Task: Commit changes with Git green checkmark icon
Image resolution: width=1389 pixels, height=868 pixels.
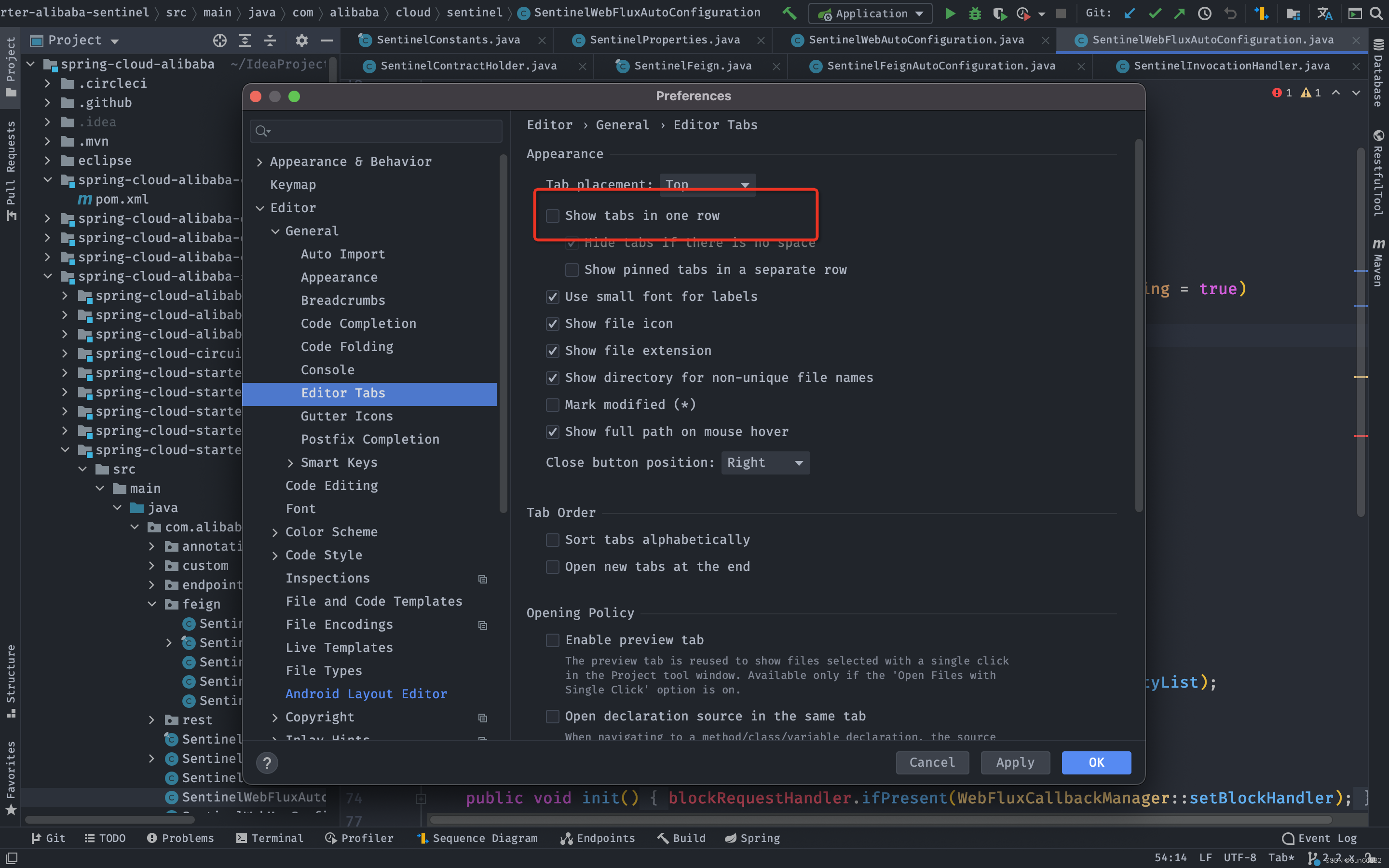Action: click(x=1155, y=13)
